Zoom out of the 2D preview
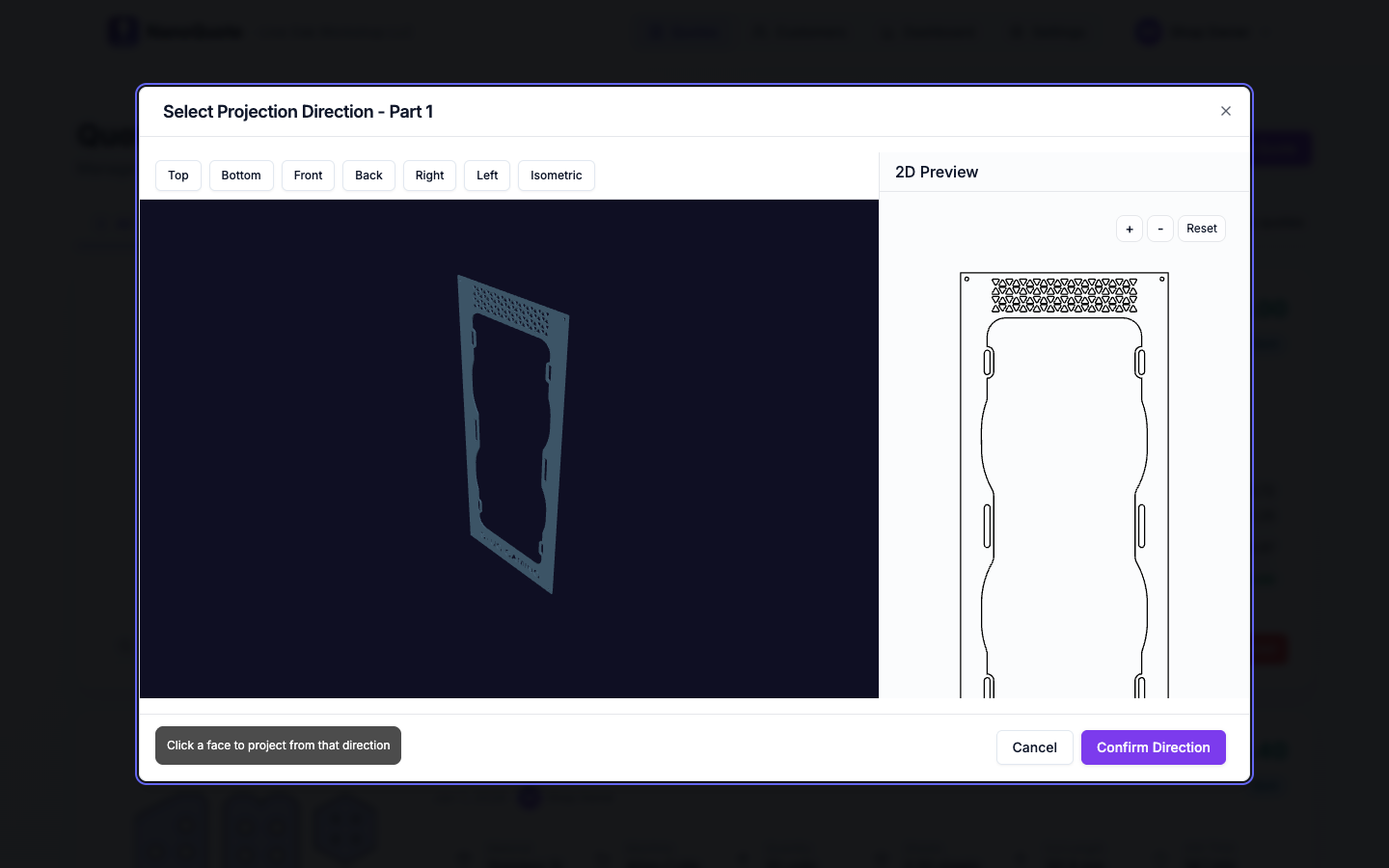 [1160, 229]
